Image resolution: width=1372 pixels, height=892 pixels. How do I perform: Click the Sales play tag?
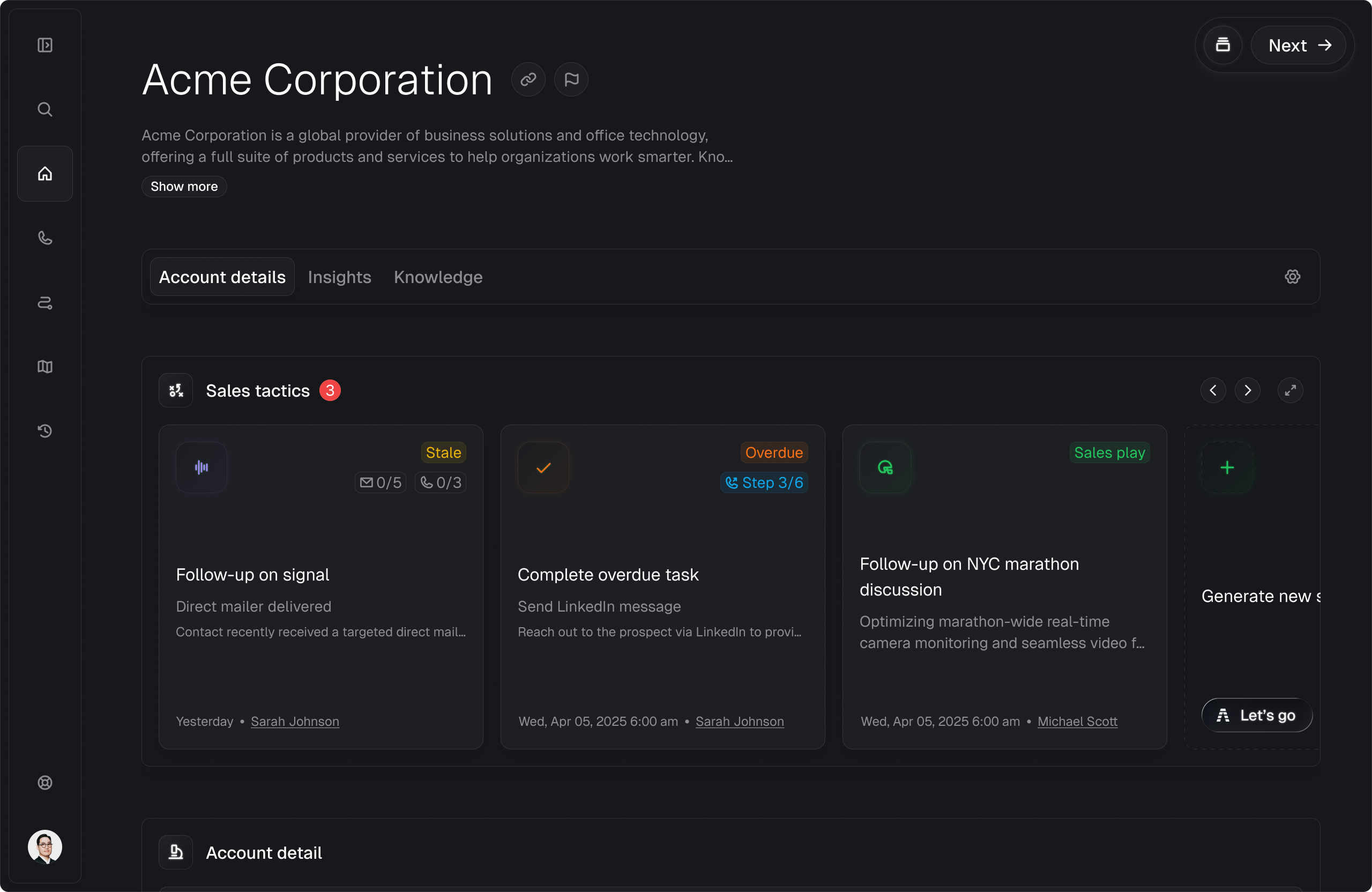click(1110, 452)
